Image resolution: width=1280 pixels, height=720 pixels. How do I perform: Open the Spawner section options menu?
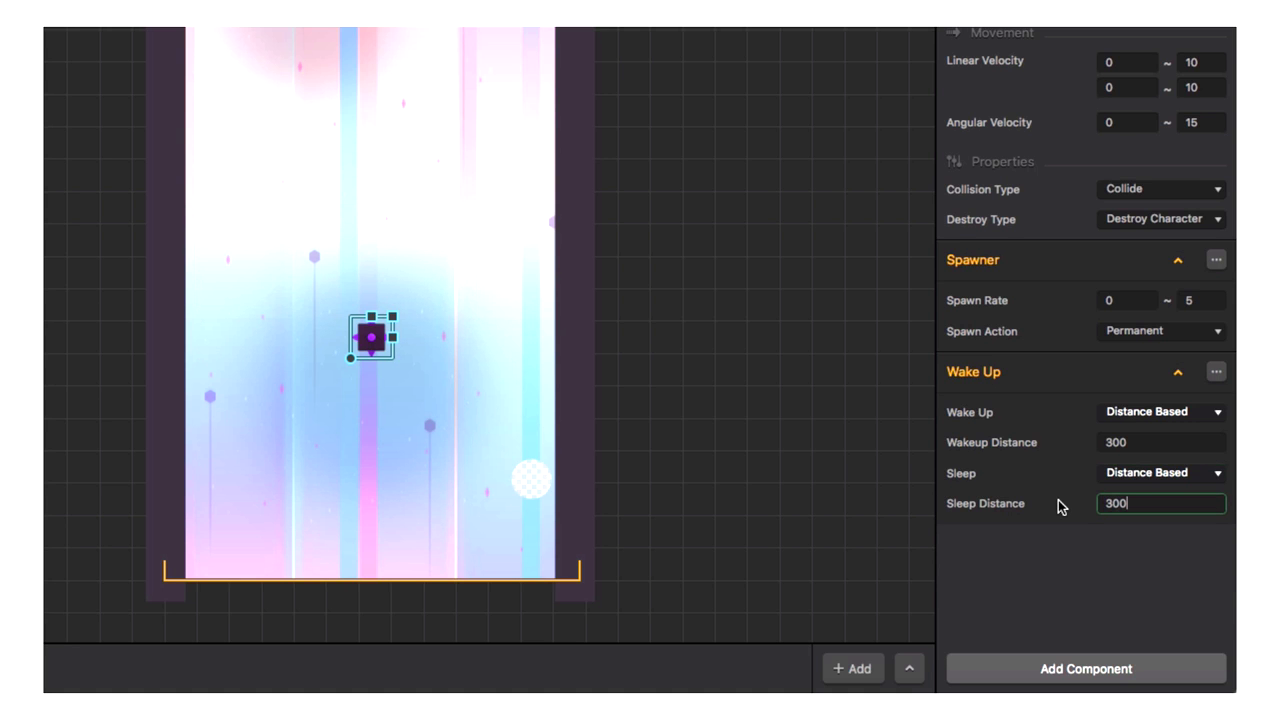click(1215, 260)
